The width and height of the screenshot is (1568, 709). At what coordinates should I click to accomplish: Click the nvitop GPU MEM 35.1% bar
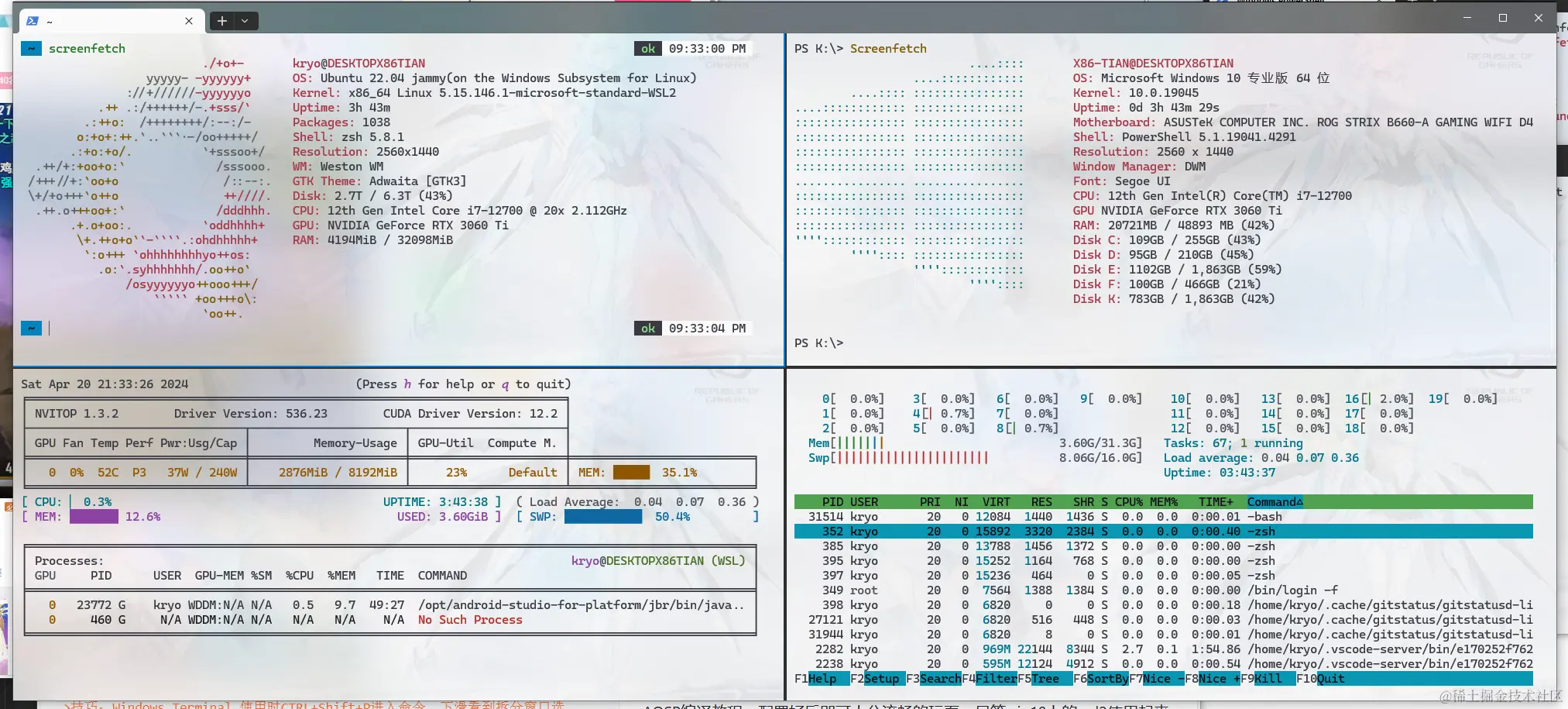631,473
